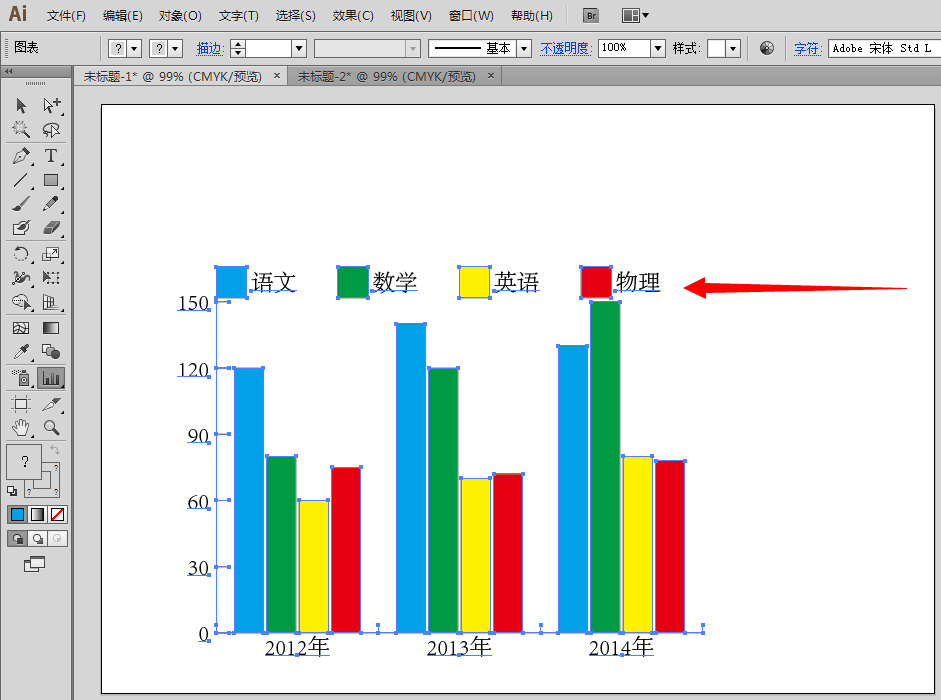Select the Line Segment tool
Viewport: 941px width, 700px height.
[x=21, y=180]
